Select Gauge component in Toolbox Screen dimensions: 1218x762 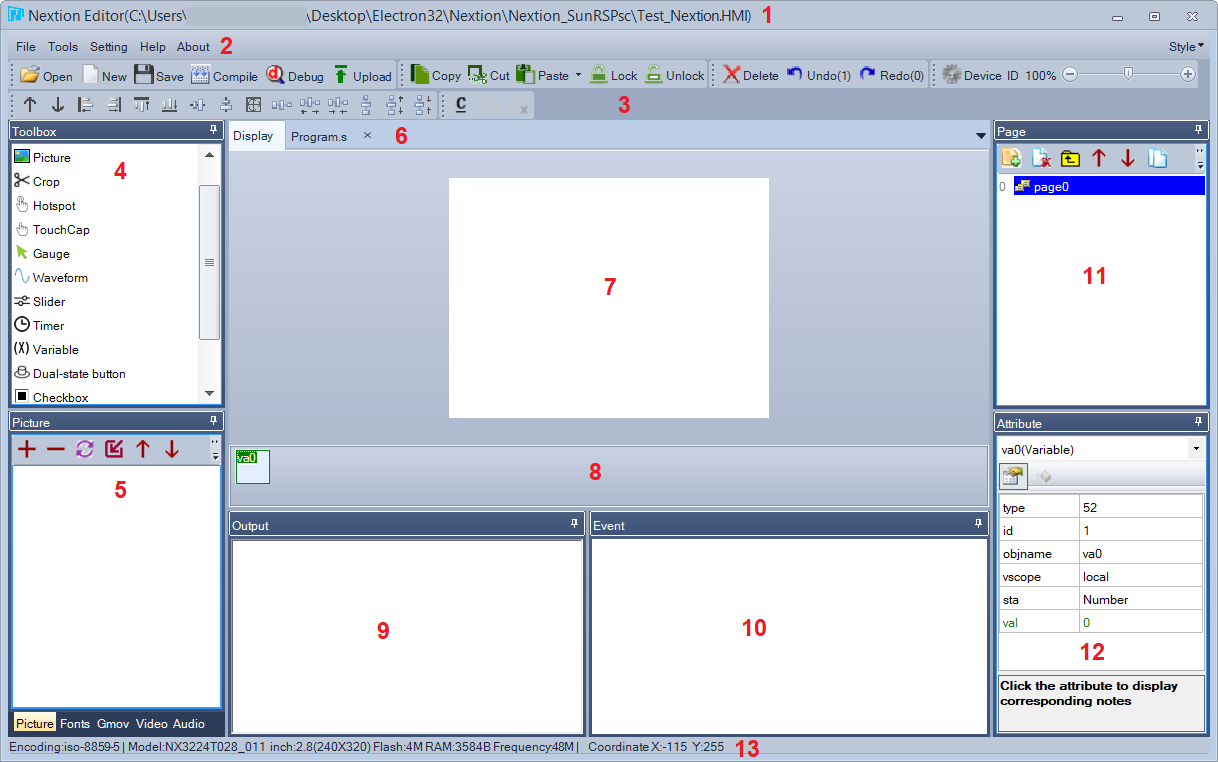point(42,253)
